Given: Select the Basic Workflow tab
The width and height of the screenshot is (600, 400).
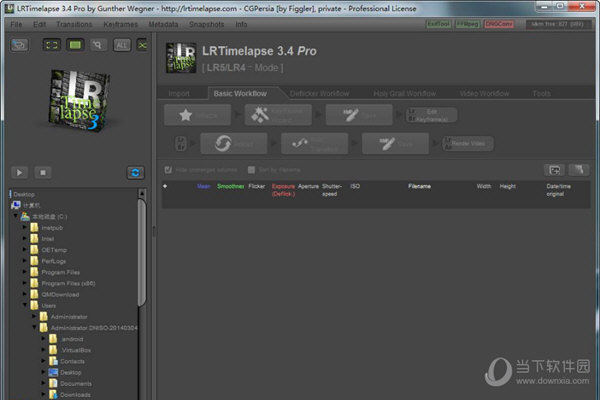Looking at the screenshot, I should point(240,93).
